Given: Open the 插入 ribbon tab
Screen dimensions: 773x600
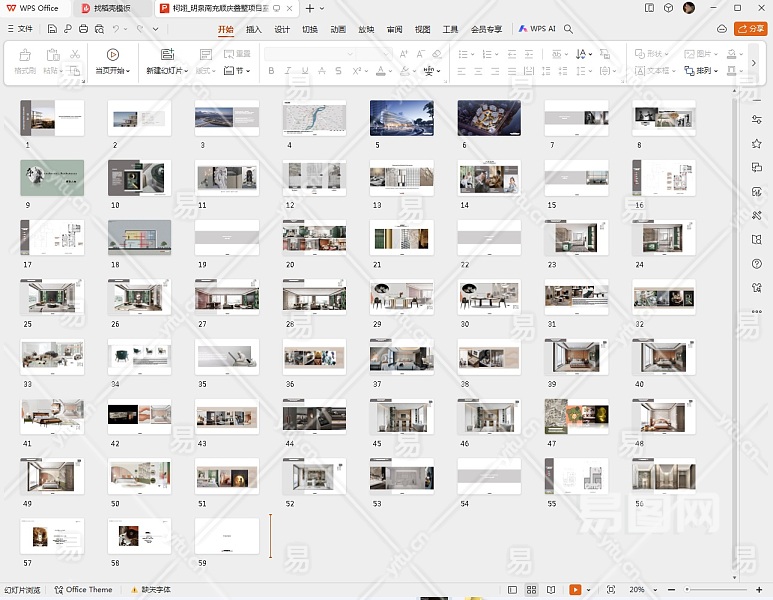Looking at the screenshot, I should click(x=254, y=29).
